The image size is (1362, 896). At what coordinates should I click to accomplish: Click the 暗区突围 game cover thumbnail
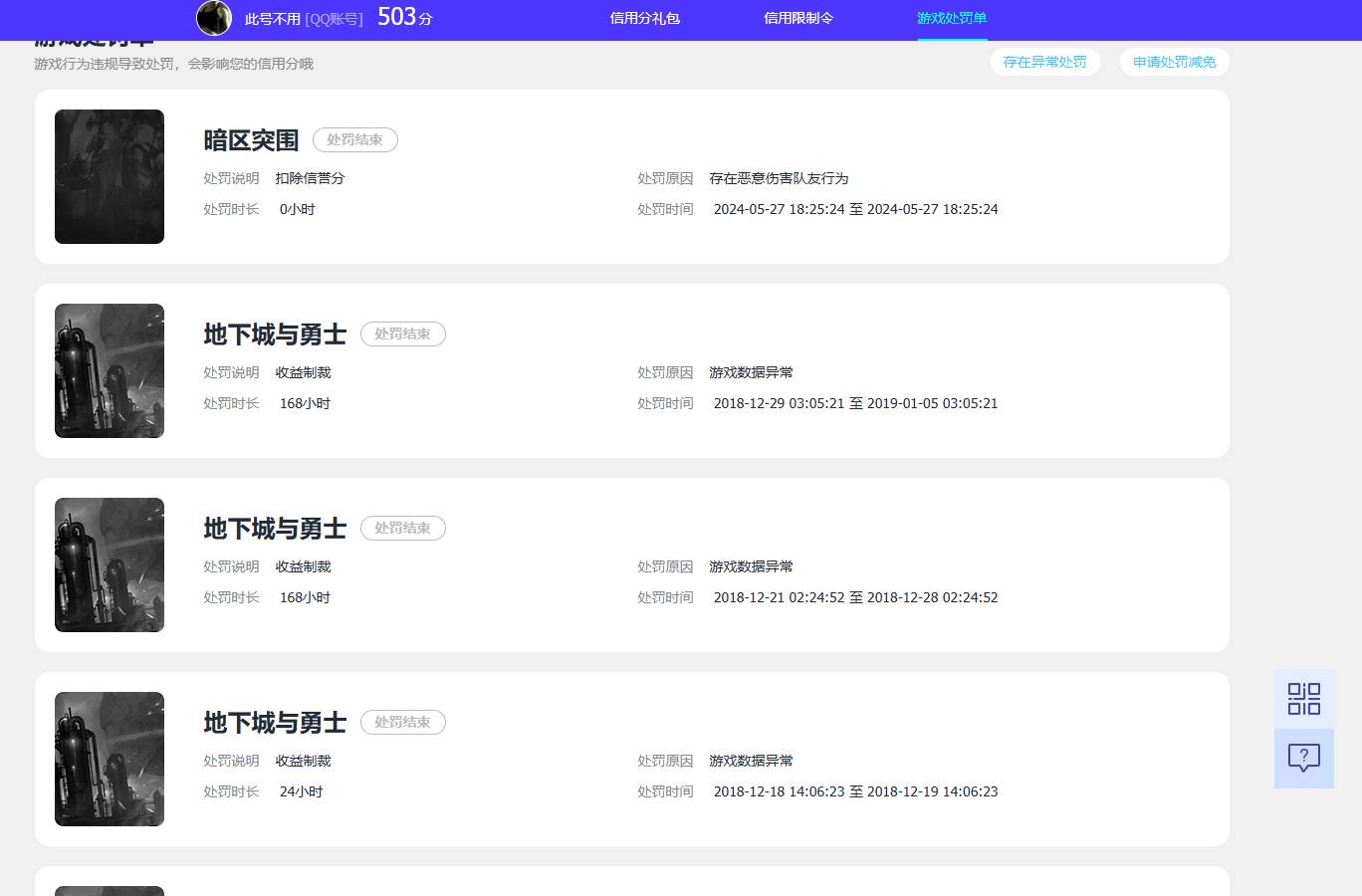(x=110, y=176)
